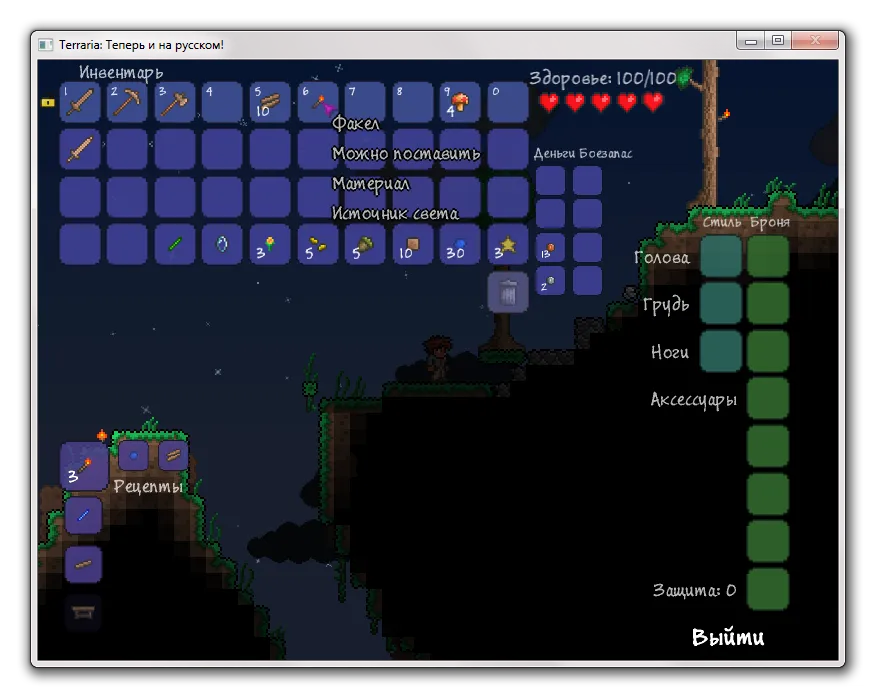The image size is (876, 698).
Task: Click the wood ingredient slot by Рецепты
Action: (x=173, y=455)
